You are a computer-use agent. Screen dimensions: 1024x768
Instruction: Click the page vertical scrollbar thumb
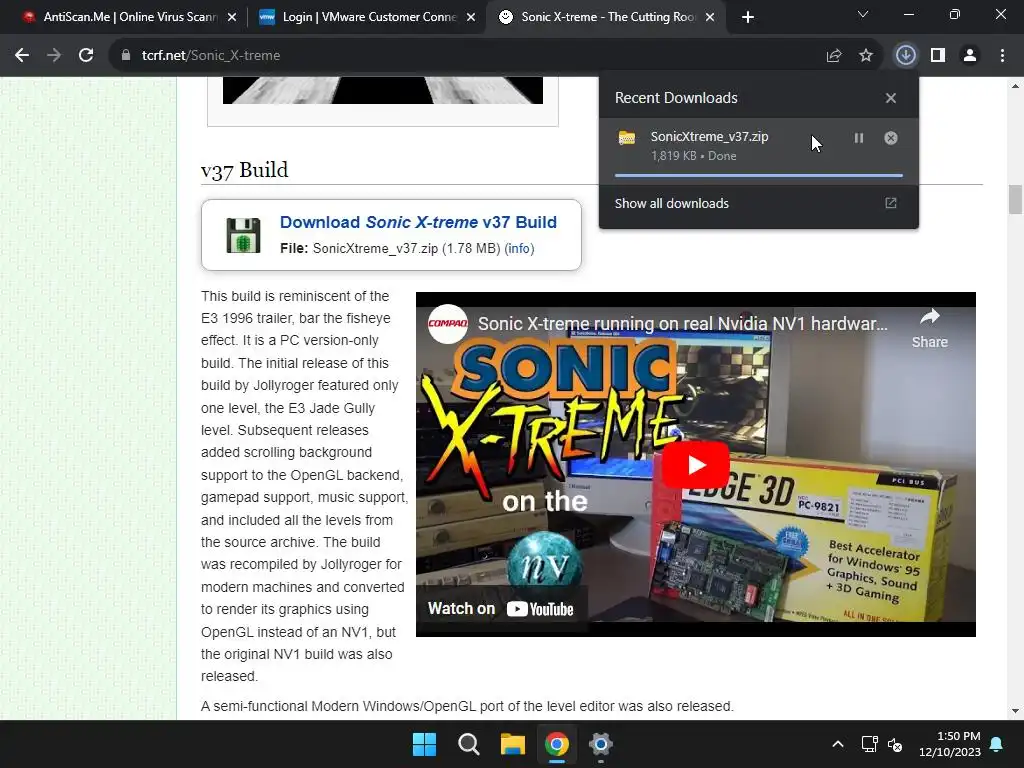1015,199
